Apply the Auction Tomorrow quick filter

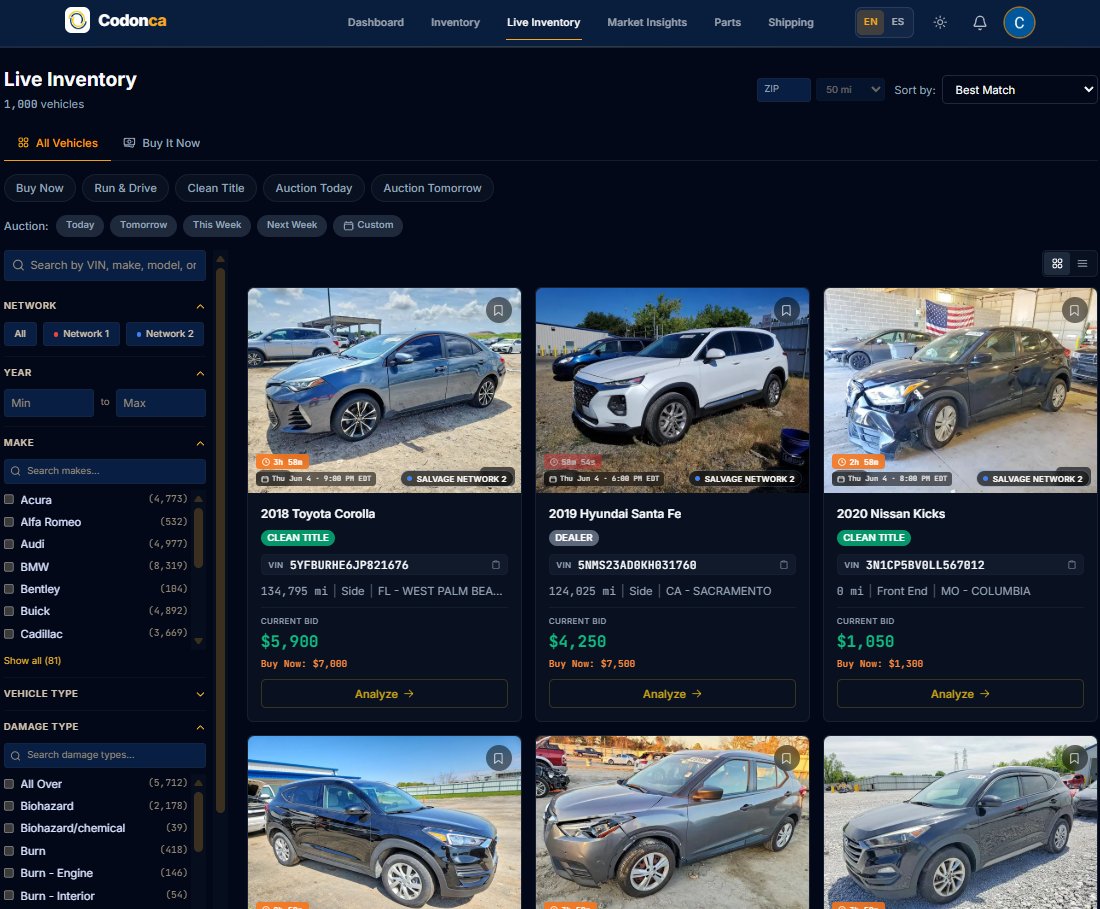432,188
